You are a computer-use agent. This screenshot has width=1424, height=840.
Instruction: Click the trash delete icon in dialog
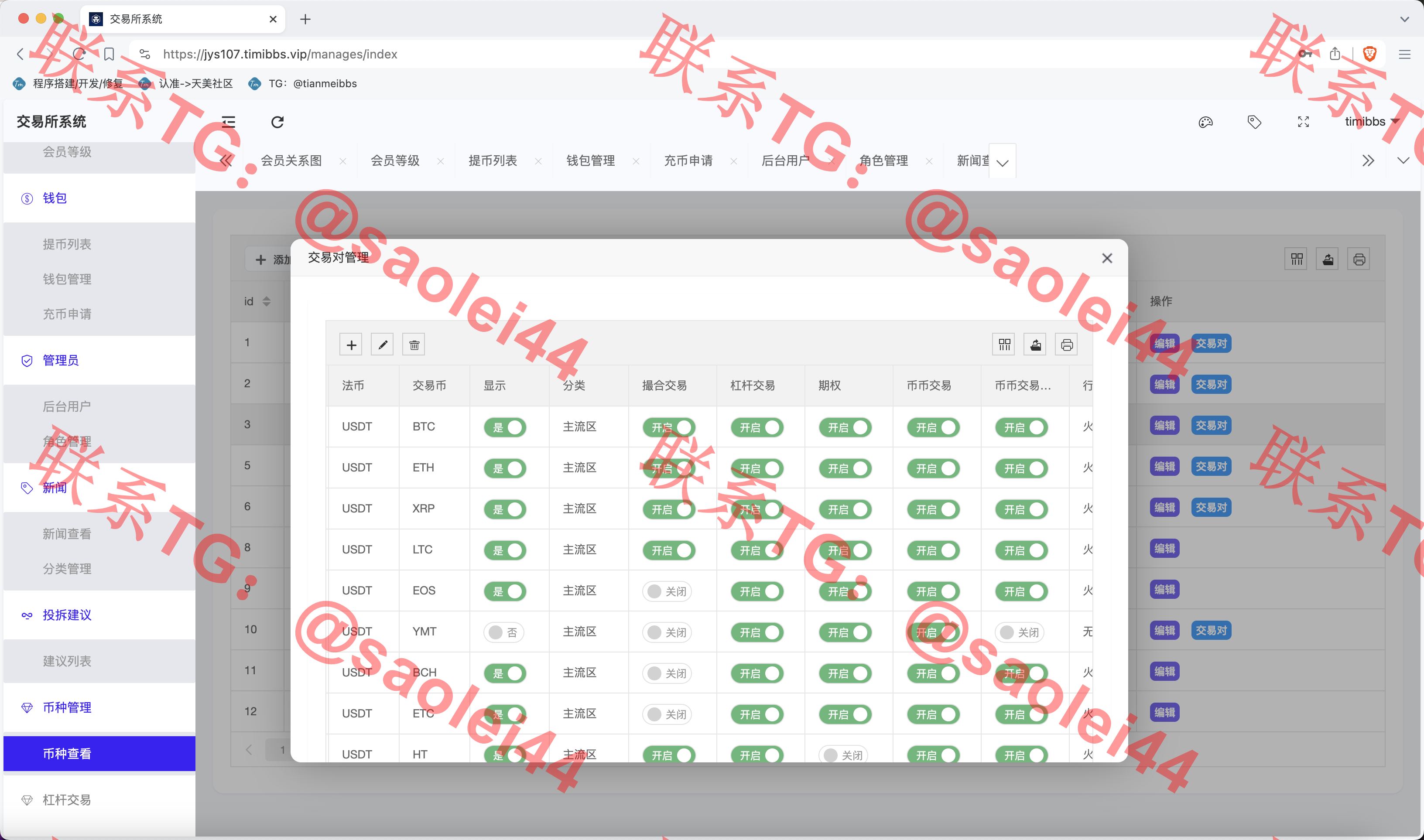point(414,345)
